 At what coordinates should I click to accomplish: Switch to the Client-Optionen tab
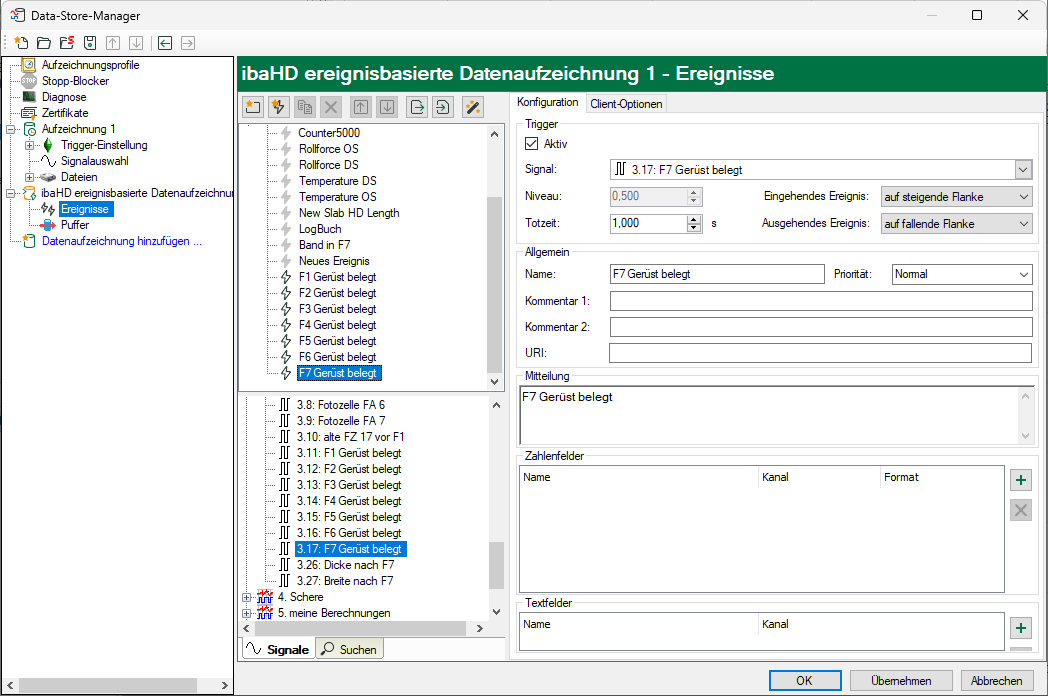(626, 104)
